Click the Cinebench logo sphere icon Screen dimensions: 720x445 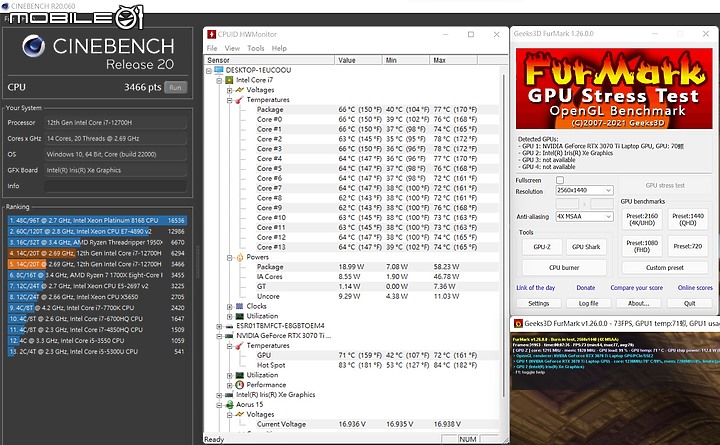(34, 46)
